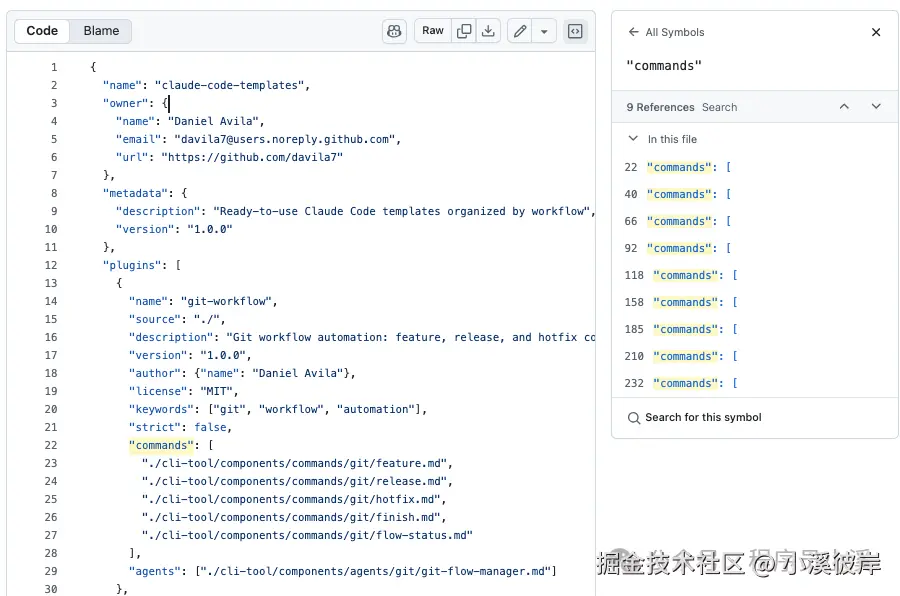Open reference at line 40 "commands"
900x596 pixels.
pyautogui.click(x=680, y=194)
